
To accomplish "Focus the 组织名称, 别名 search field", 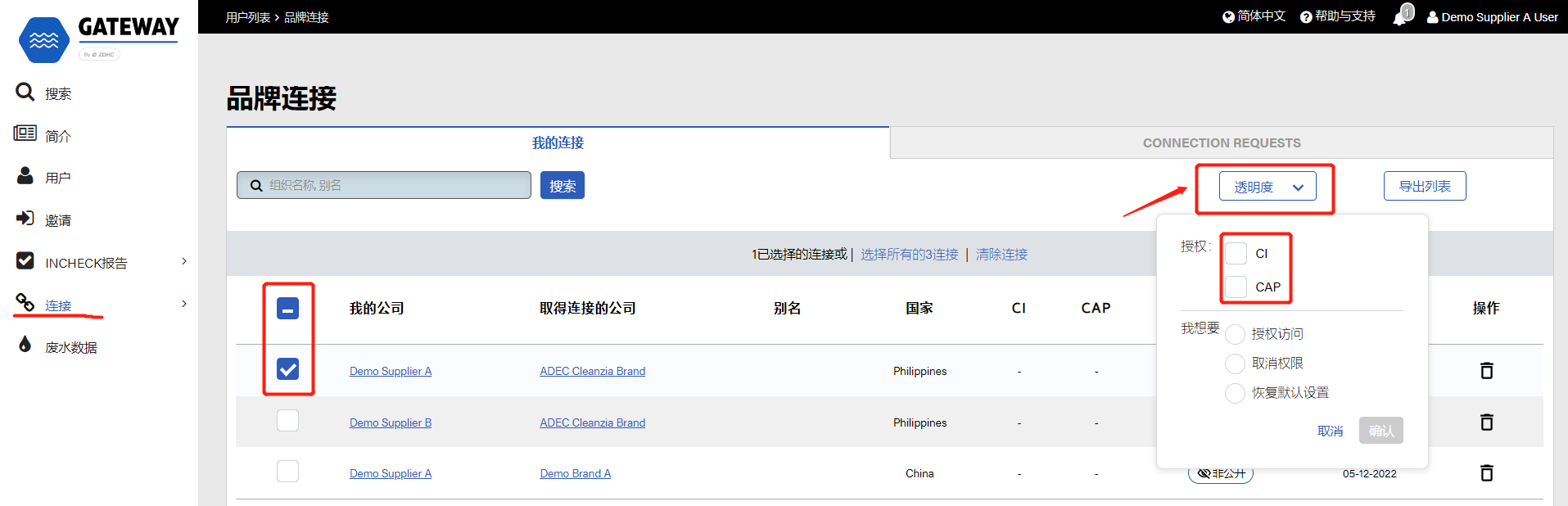I will [x=384, y=185].
